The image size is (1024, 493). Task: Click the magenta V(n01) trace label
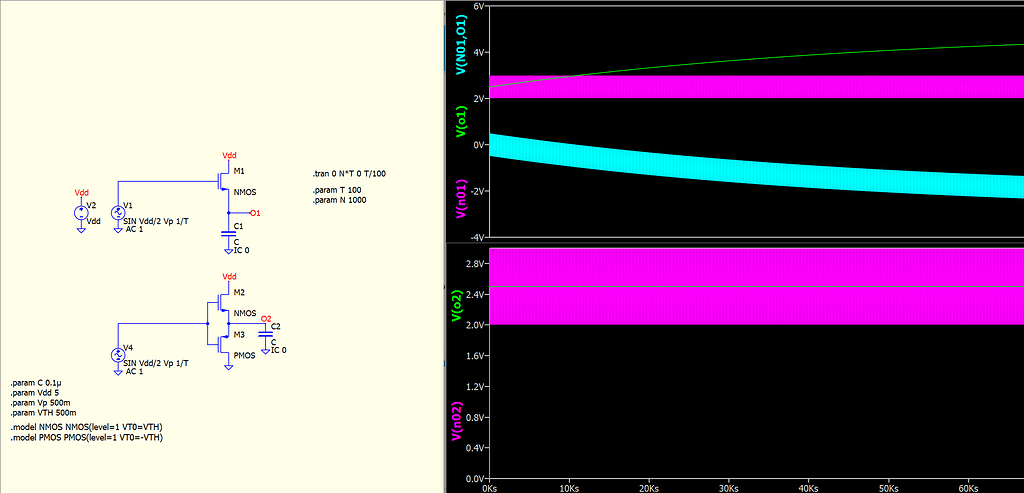click(460, 198)
